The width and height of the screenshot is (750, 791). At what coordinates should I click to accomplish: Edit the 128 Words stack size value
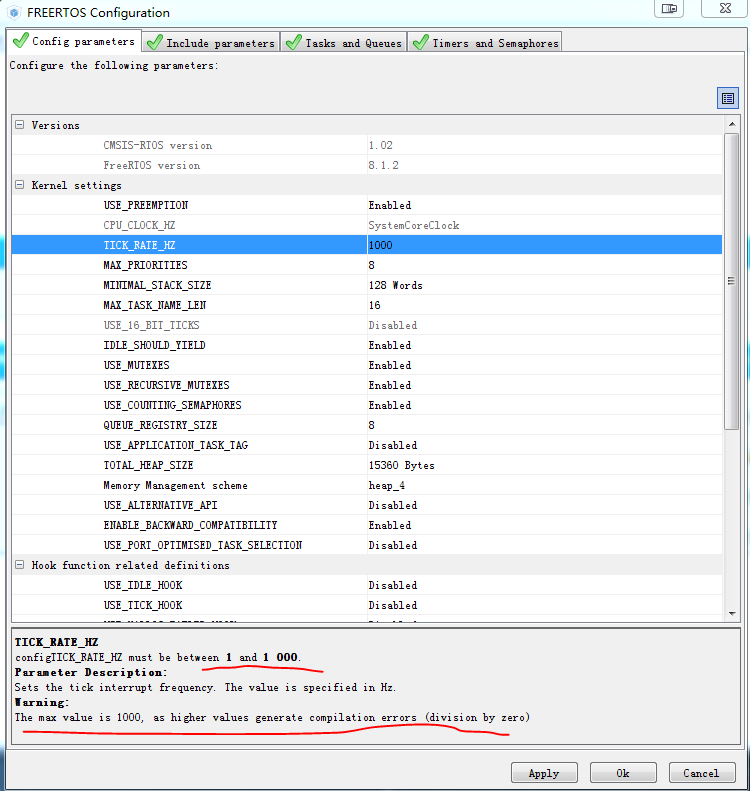point(545,286)
